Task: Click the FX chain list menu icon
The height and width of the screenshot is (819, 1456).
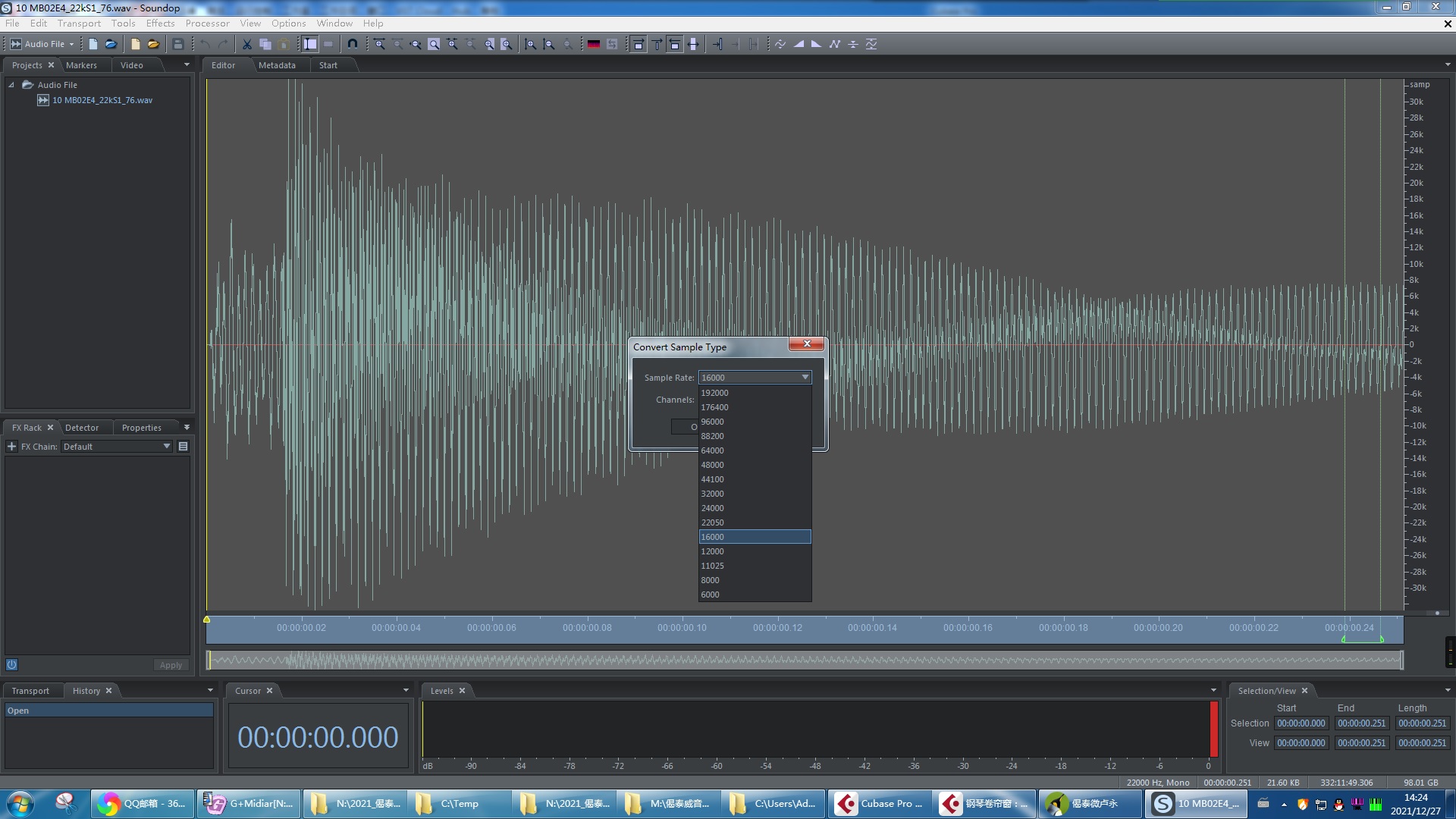Action: (x=183, y=447)
